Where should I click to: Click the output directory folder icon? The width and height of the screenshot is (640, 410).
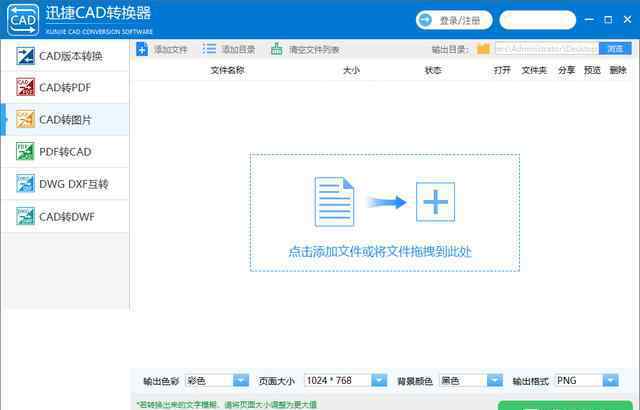coord(484,49)
